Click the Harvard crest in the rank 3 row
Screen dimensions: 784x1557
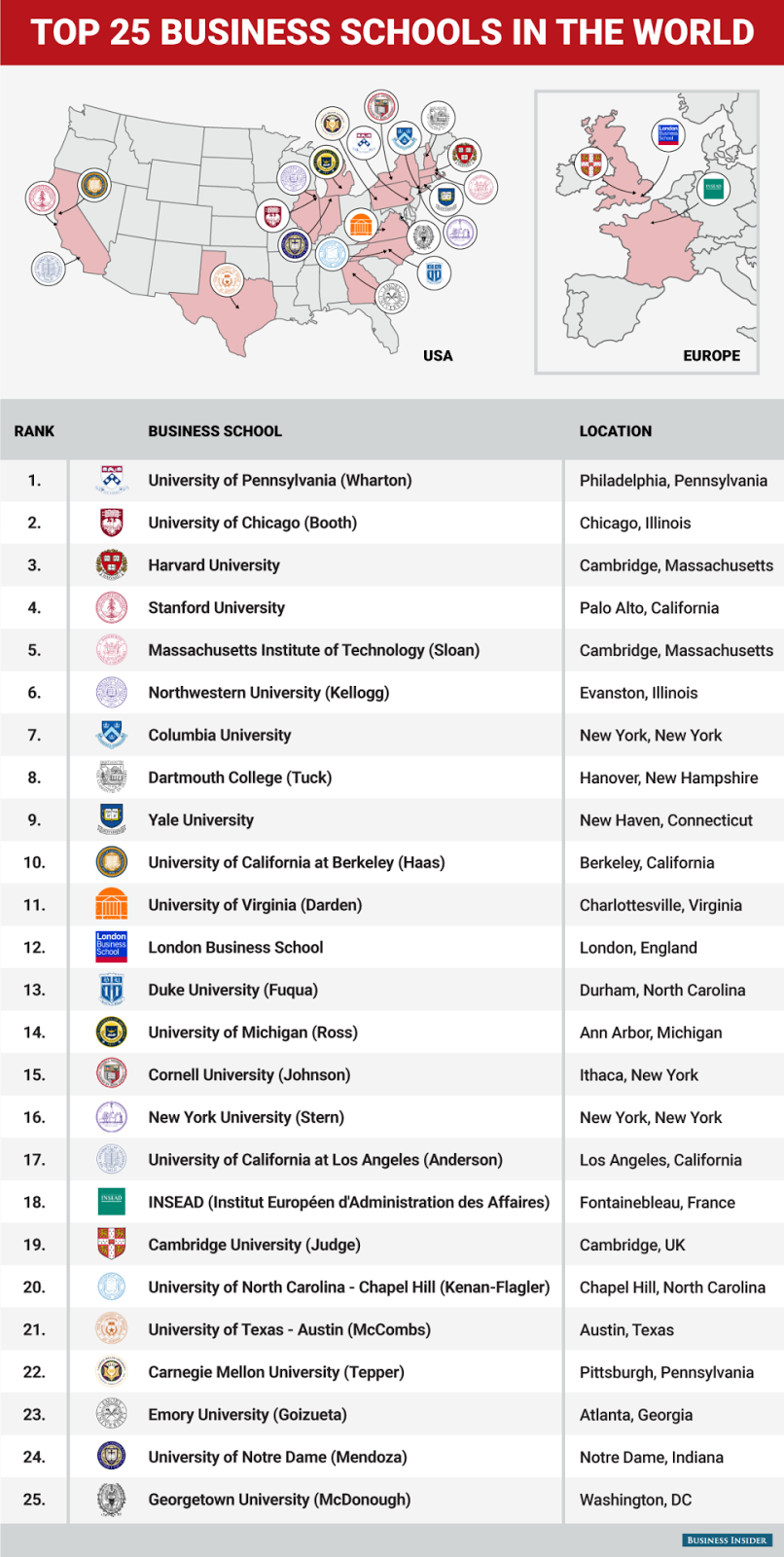tap(112, 565)
